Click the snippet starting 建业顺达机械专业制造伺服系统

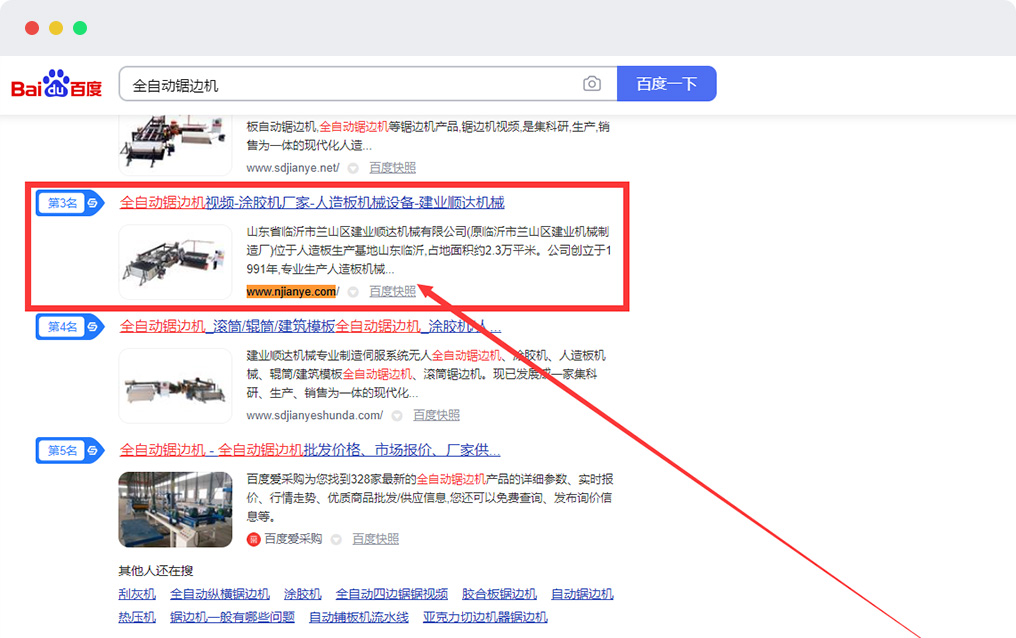tap(426, 374)
